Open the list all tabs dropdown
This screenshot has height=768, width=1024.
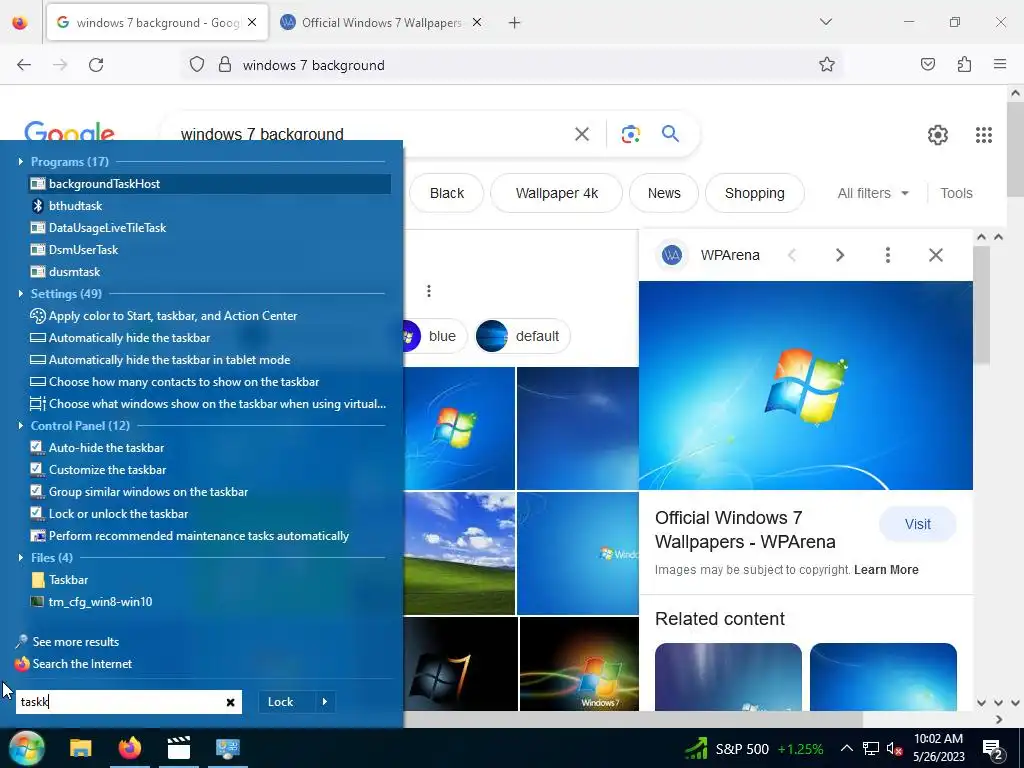(826, 22)
